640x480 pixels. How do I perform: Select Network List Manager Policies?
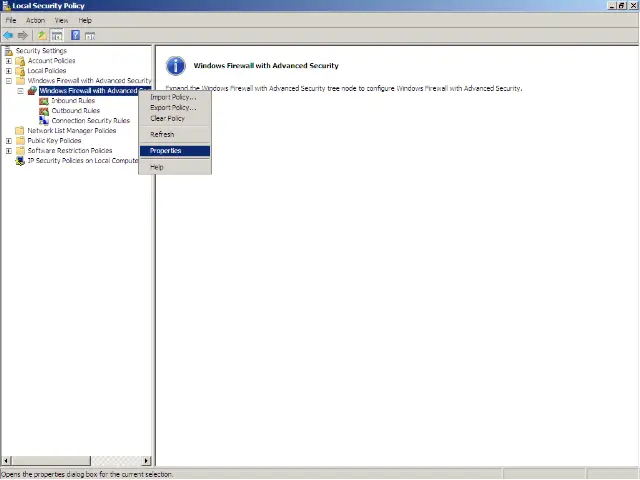[x=72, y=131]
